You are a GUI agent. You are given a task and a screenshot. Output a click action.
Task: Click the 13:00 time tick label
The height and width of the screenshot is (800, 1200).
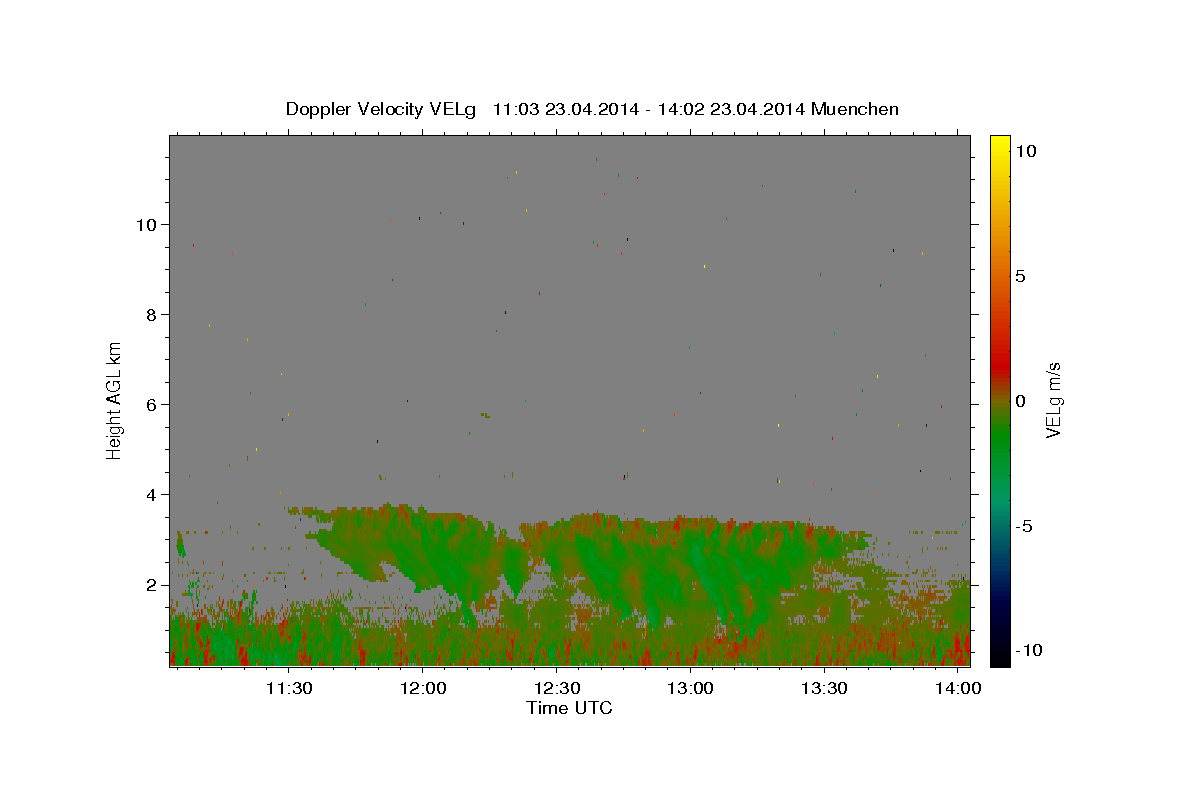[x=690, y=689]
